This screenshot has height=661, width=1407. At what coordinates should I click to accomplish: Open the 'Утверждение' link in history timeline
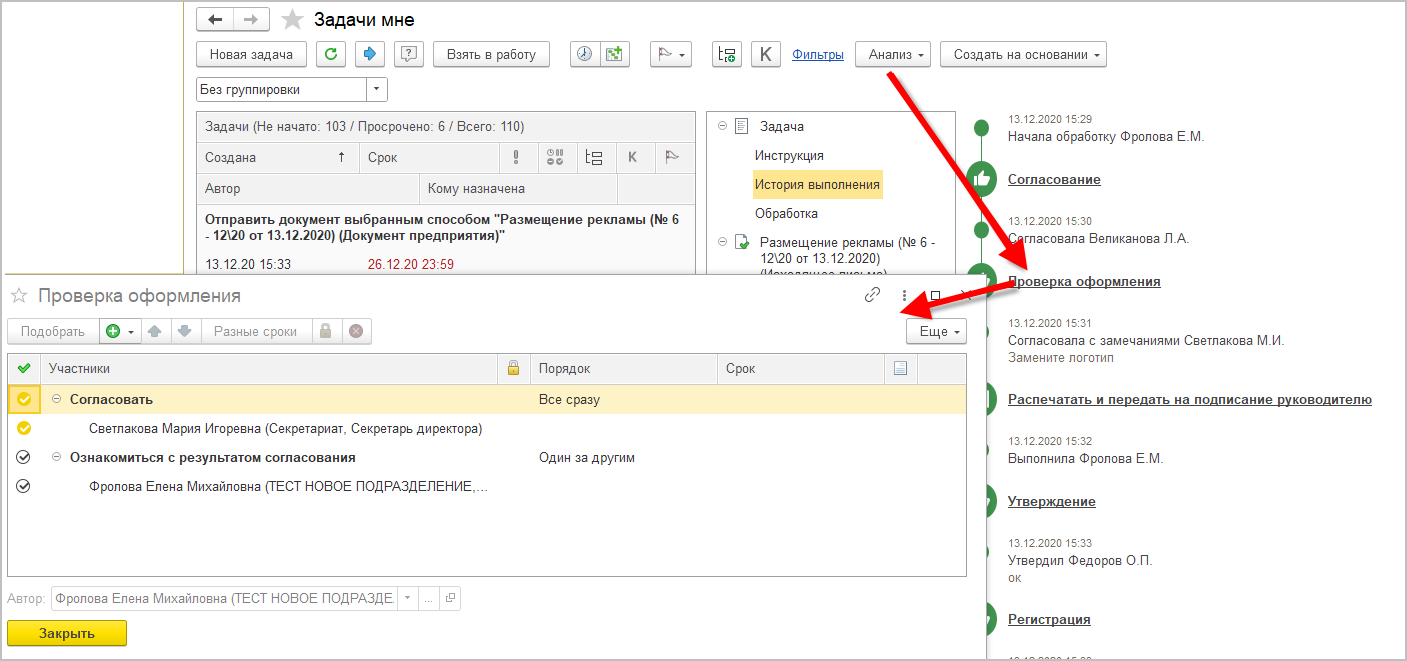coord(1052,501)
